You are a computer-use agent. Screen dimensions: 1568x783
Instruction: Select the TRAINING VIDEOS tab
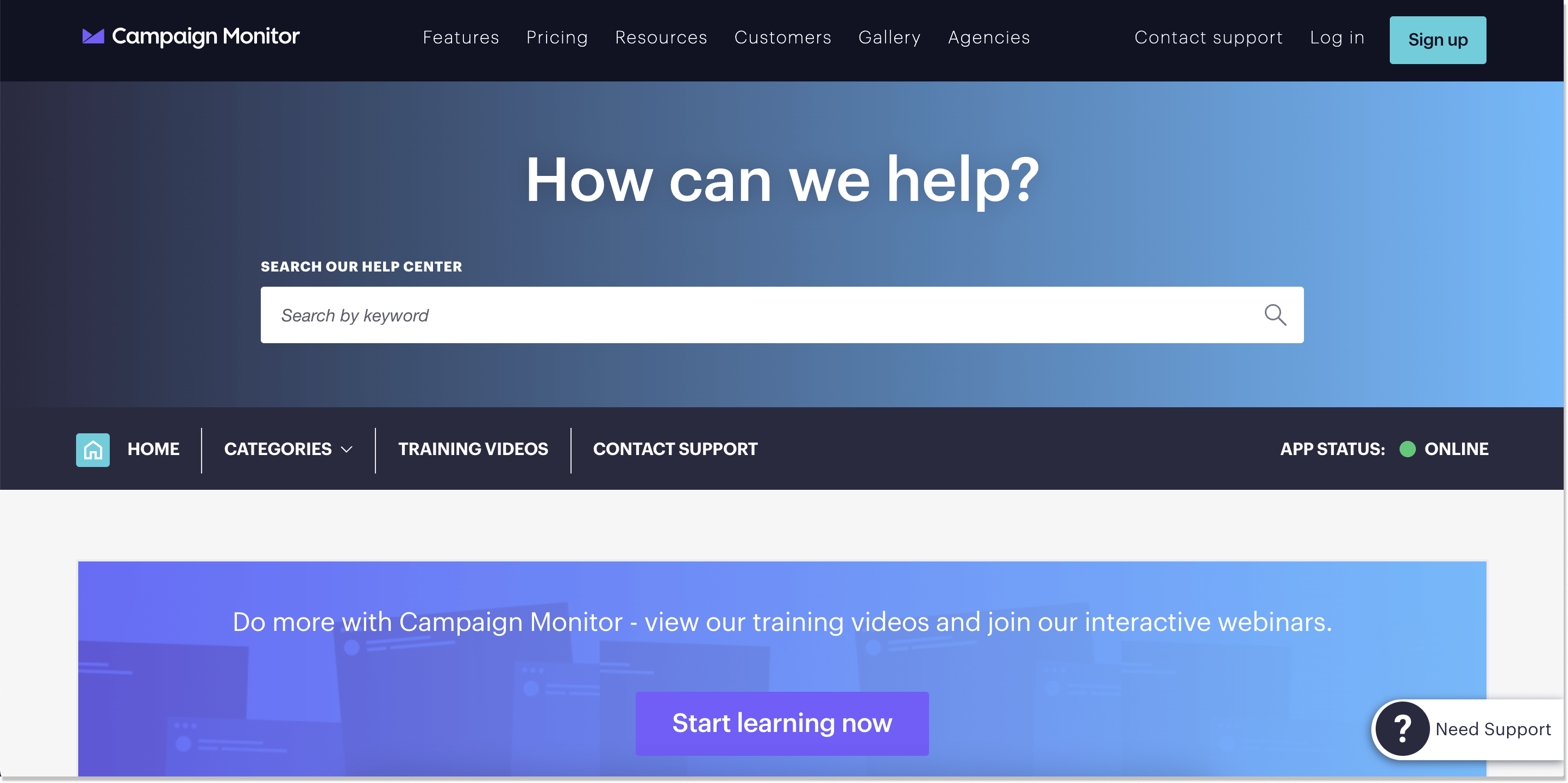(473, 449)
